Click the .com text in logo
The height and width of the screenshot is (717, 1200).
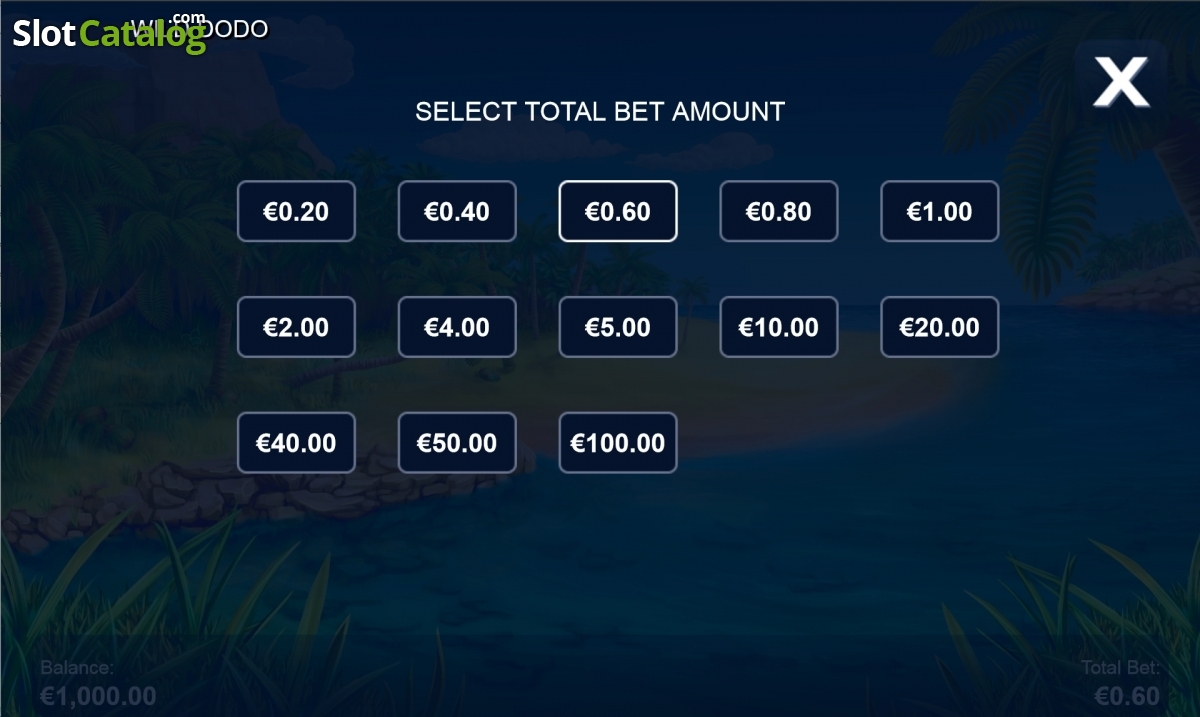(188, 18)
